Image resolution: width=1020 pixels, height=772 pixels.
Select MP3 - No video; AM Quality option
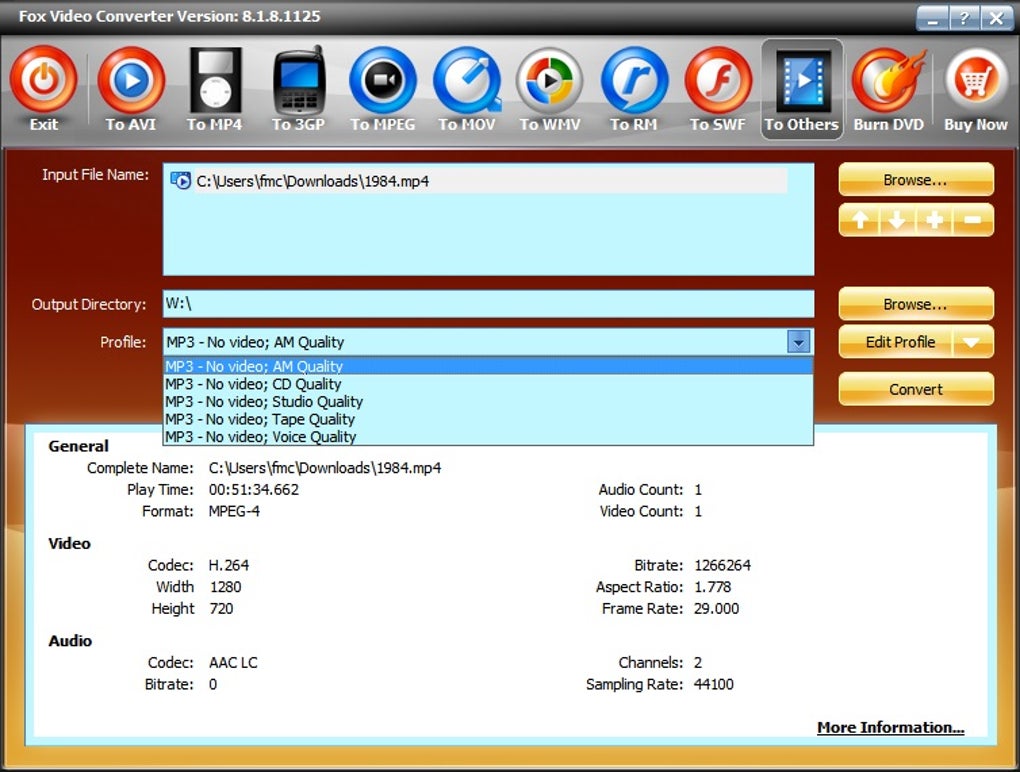[488, 366]
